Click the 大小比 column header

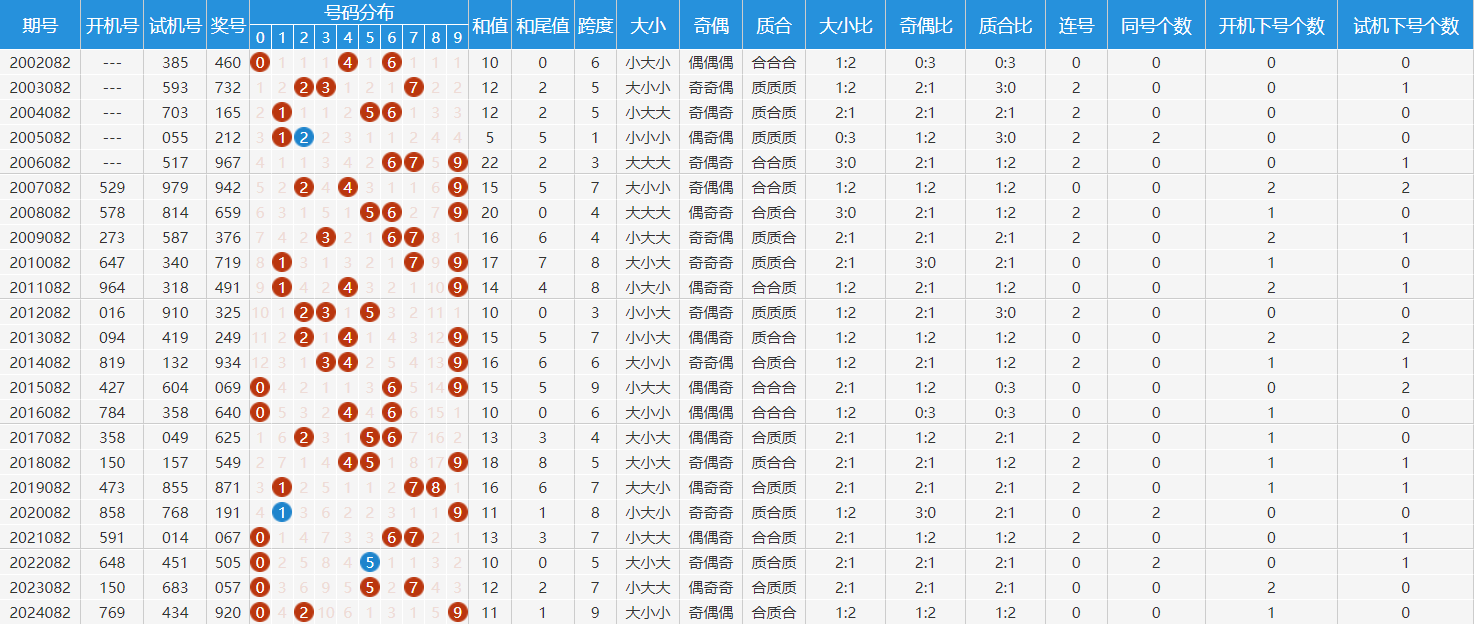tap(845, 25)
